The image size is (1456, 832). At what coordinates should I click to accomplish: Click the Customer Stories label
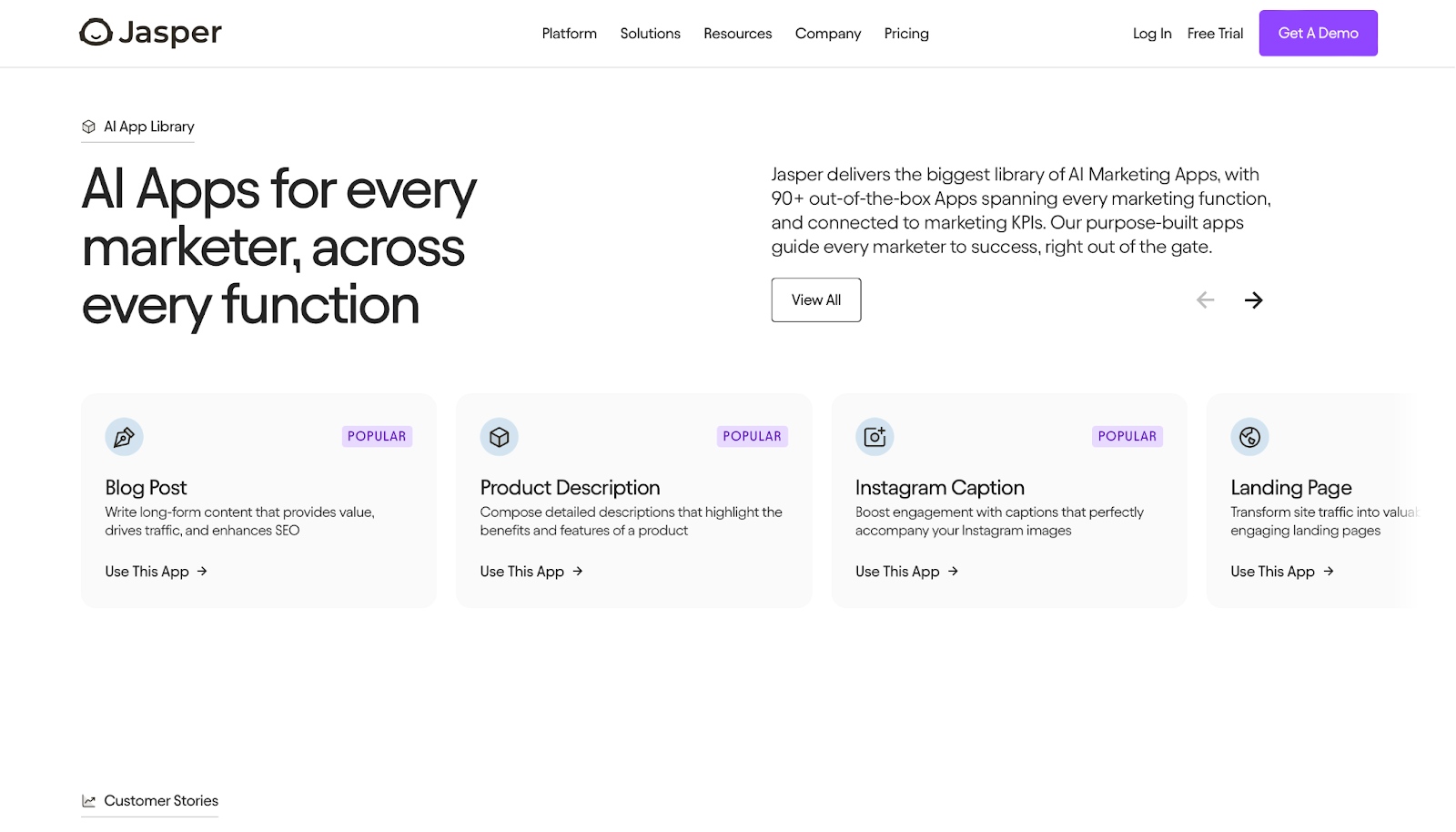tap(161, 801)
